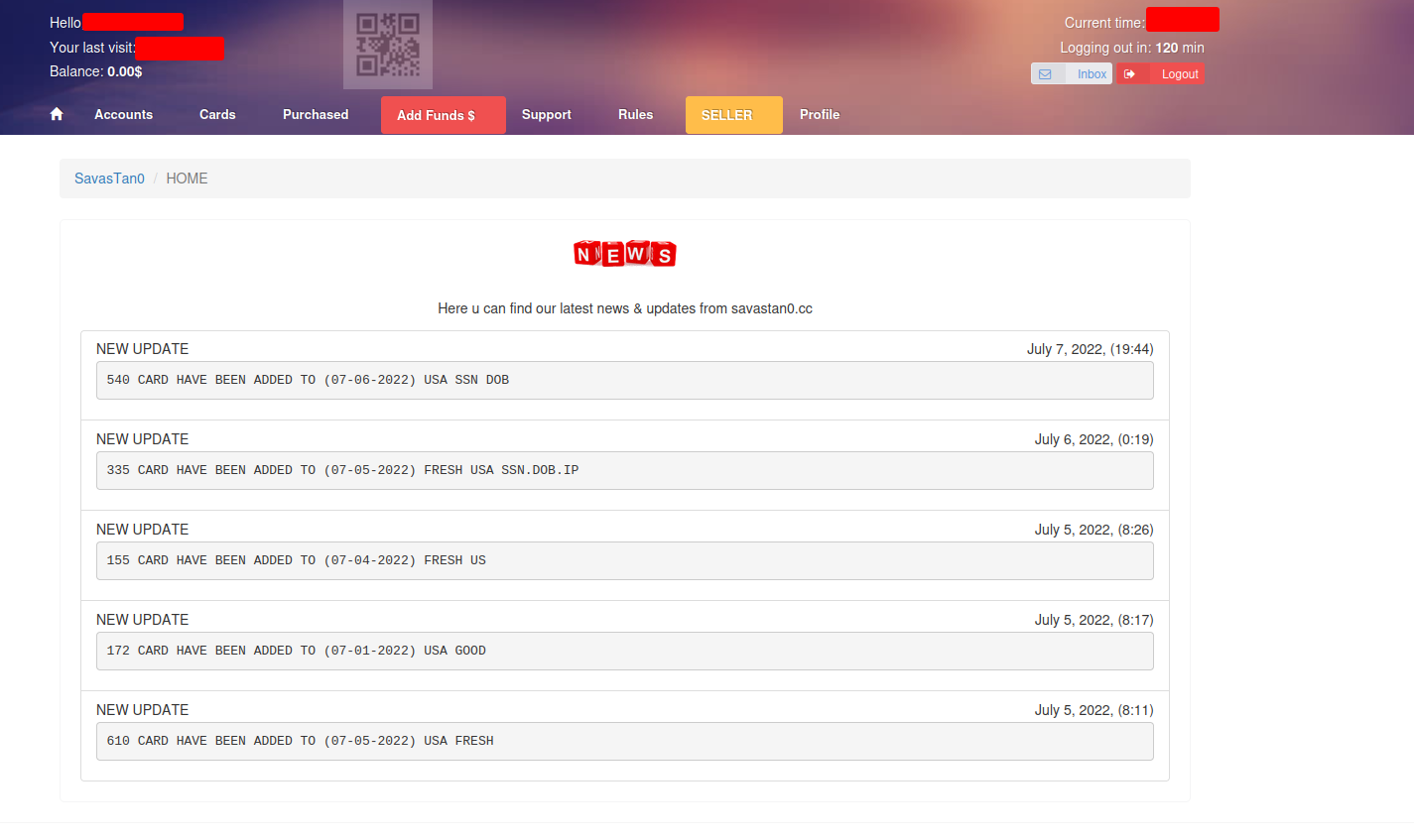Click the July 5, 2022 (8:17) timestamp
1414x840 pixels.
pyautogui.click(x=1094, y=620)
